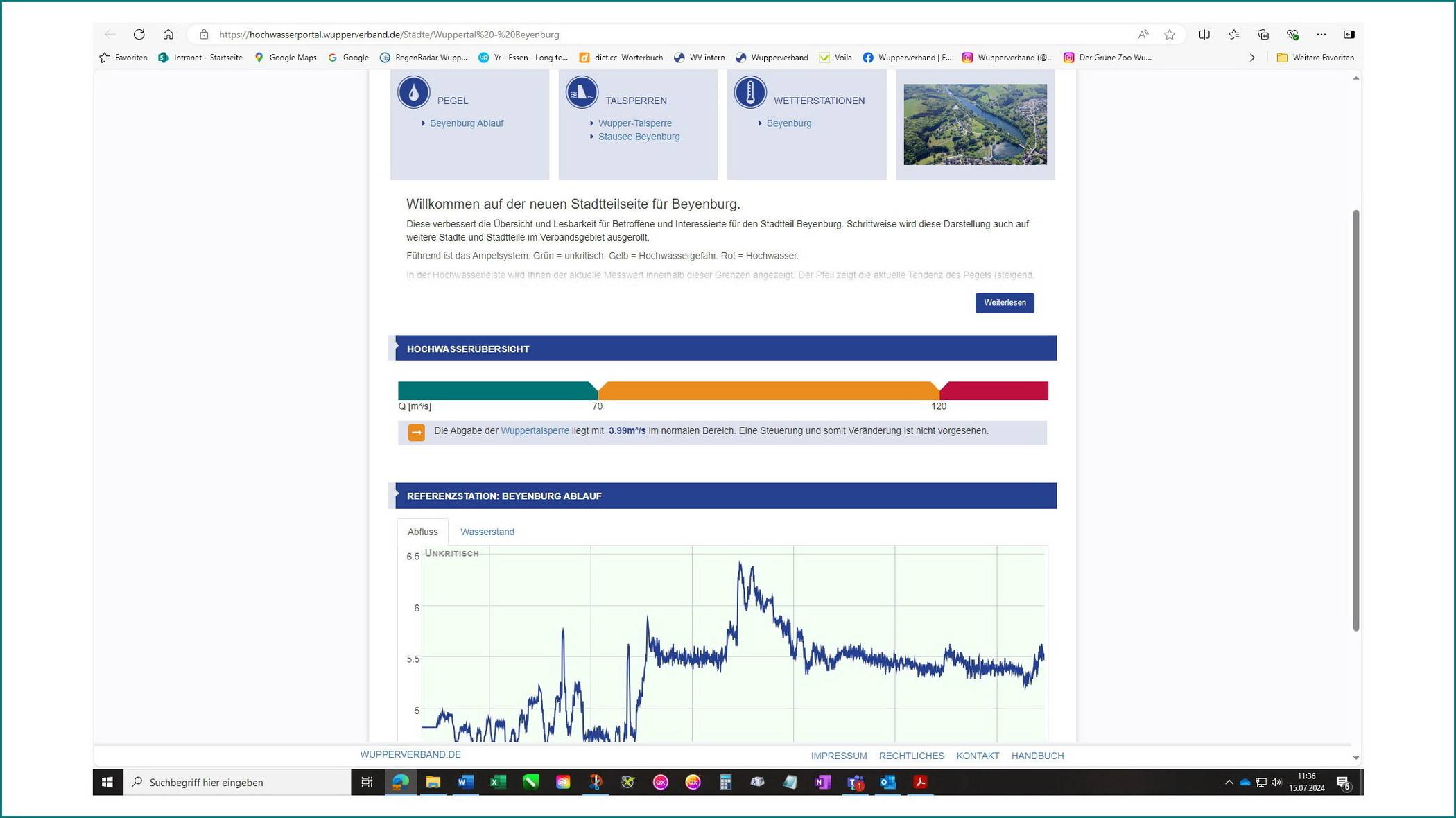Open the Beyenburg Ablauf link
The image size is (1456, 818).
coord(466,123)
